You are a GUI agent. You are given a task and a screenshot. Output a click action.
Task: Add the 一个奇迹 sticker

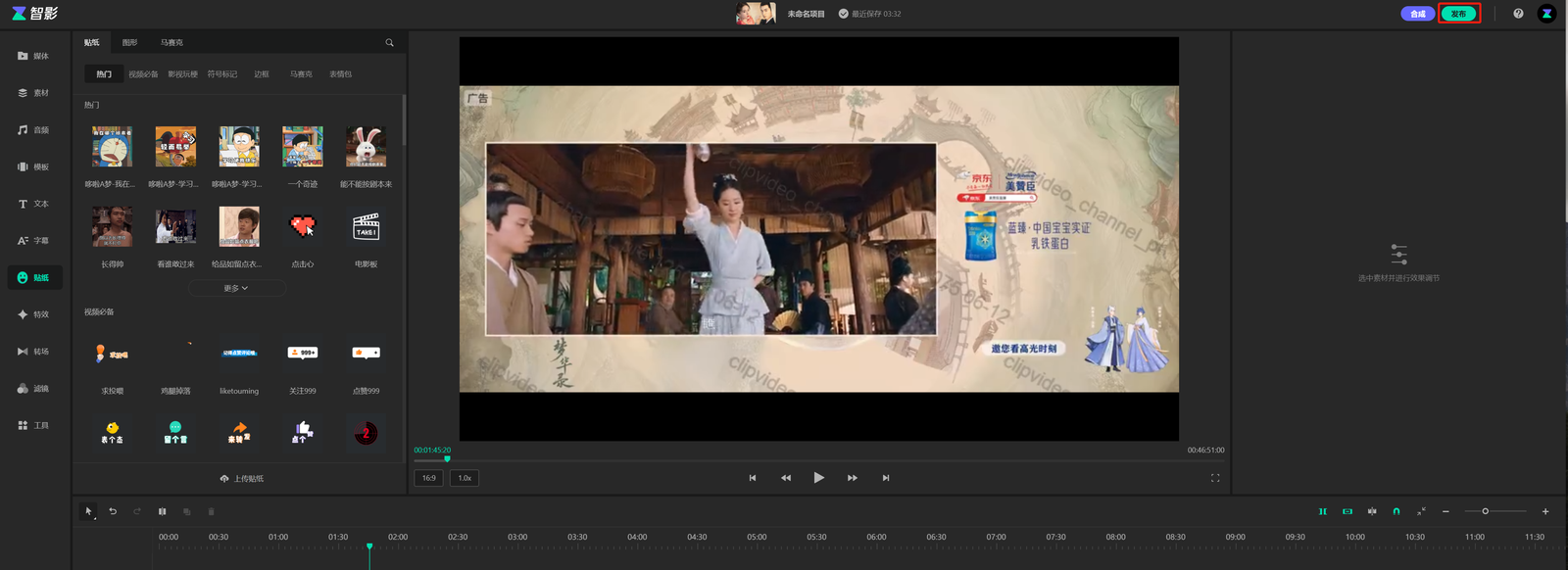click(x=303, y=147)
